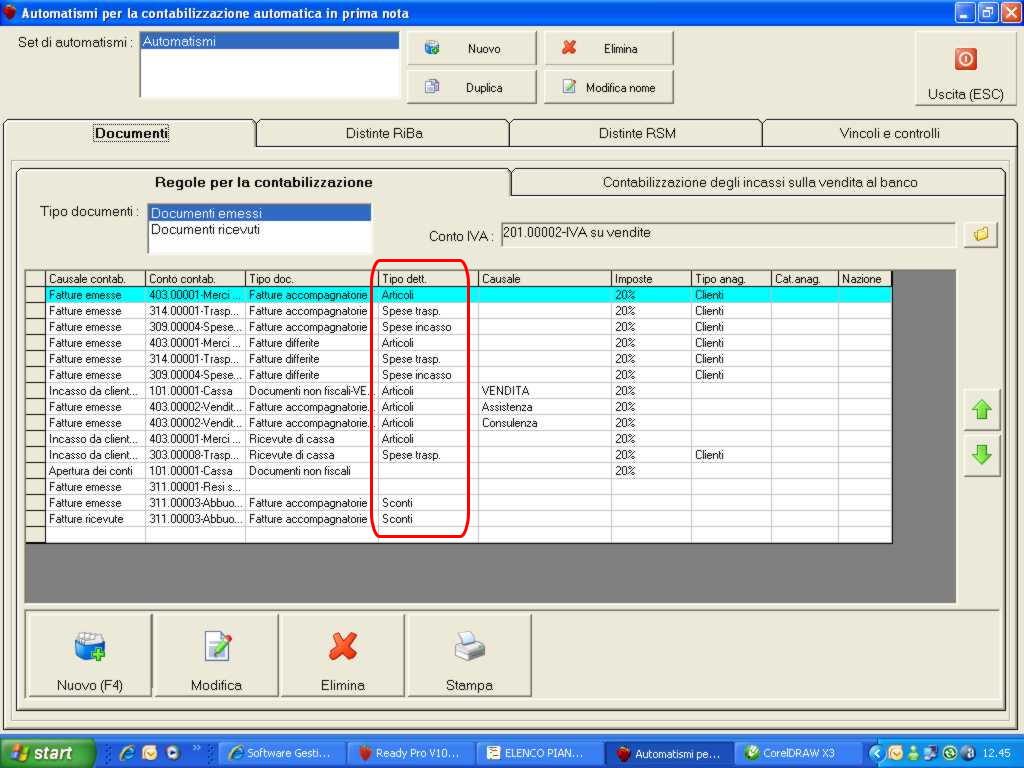Image resolution: width=1024 pixels, height=768 pixels.
Task: Click the Tipo dett. column header
Action: click(428, 279)
